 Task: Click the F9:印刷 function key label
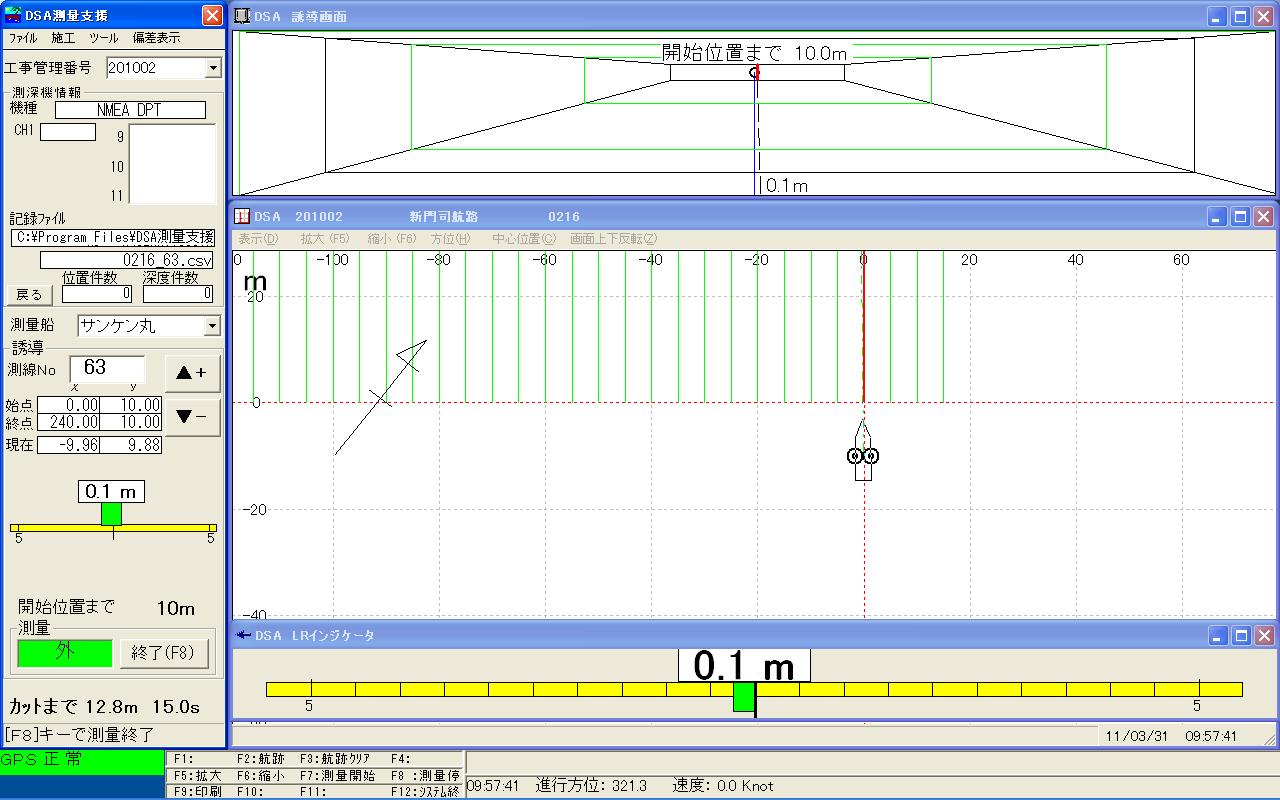pos(197,791)
